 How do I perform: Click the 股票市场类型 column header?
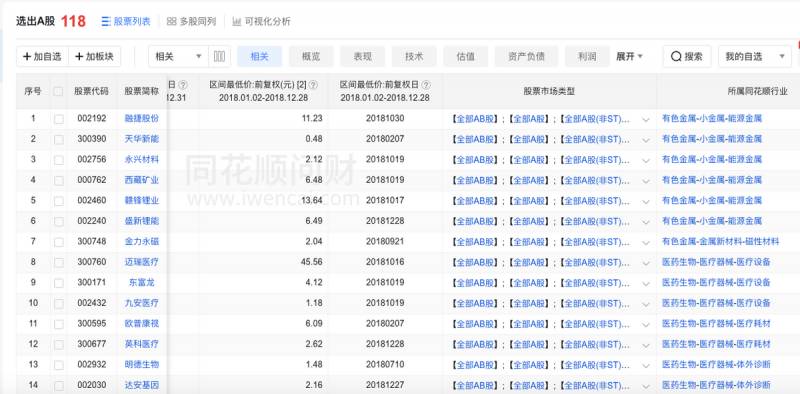coord(549,91)
